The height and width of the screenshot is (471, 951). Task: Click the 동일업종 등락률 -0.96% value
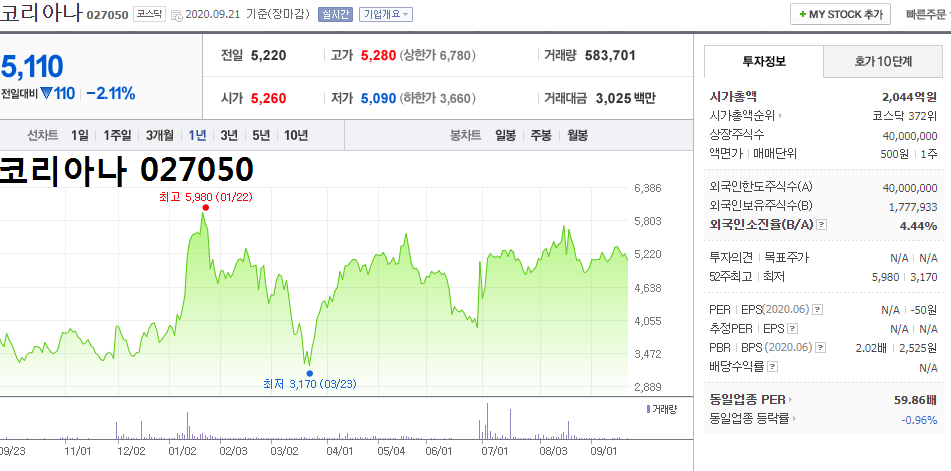(919, 419)
